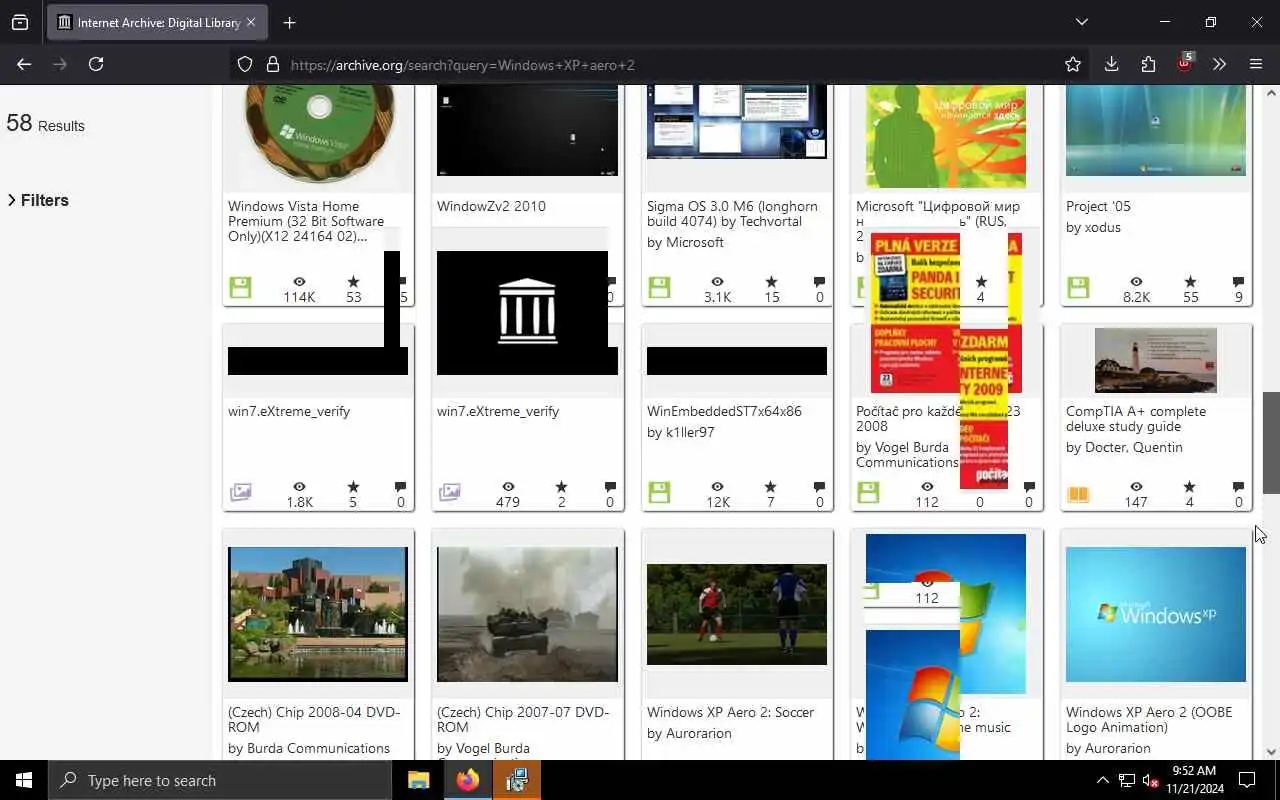Image resolution: width=1280 pixels, height=800 pixels.
Task: Open the notification center icon
Action: tap(1247, 780)
